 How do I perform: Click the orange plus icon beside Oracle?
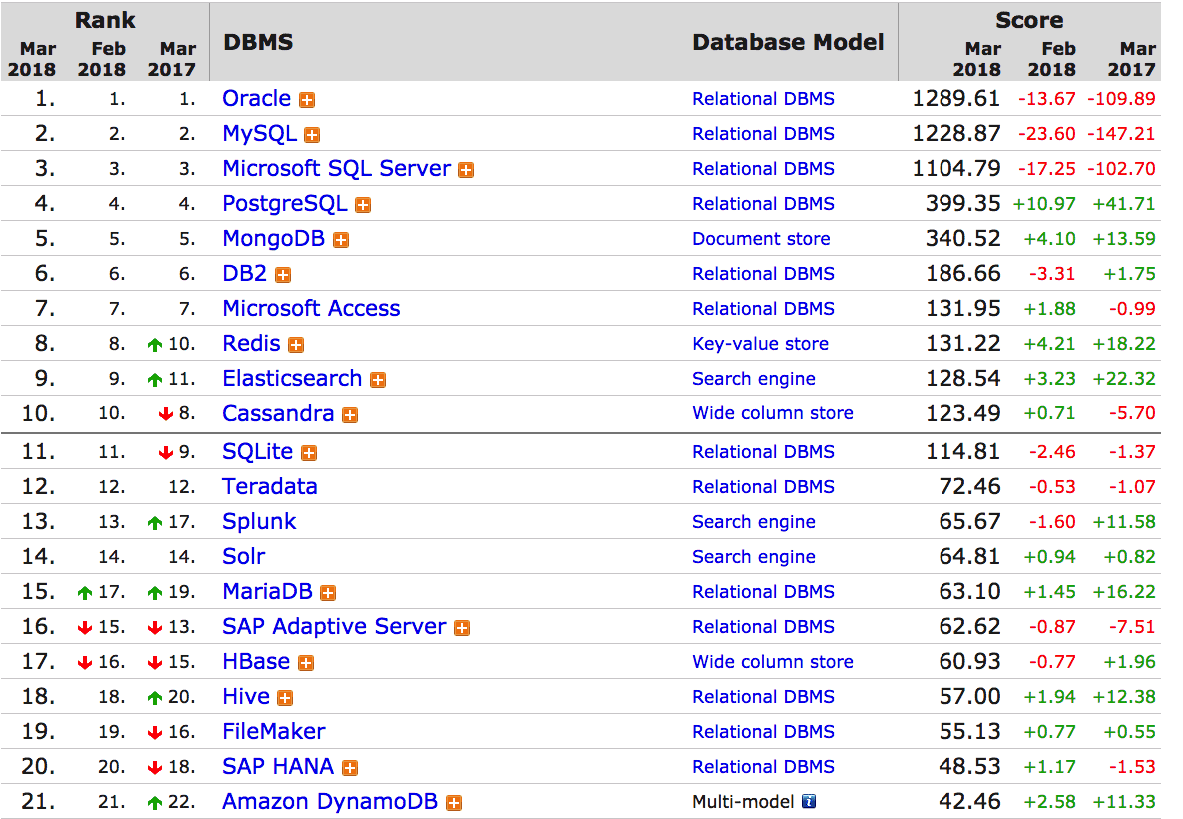click(307, 100)
